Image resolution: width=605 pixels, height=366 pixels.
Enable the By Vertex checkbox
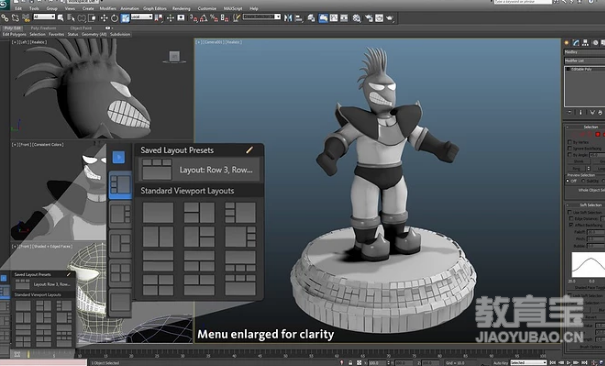point(570,142)
